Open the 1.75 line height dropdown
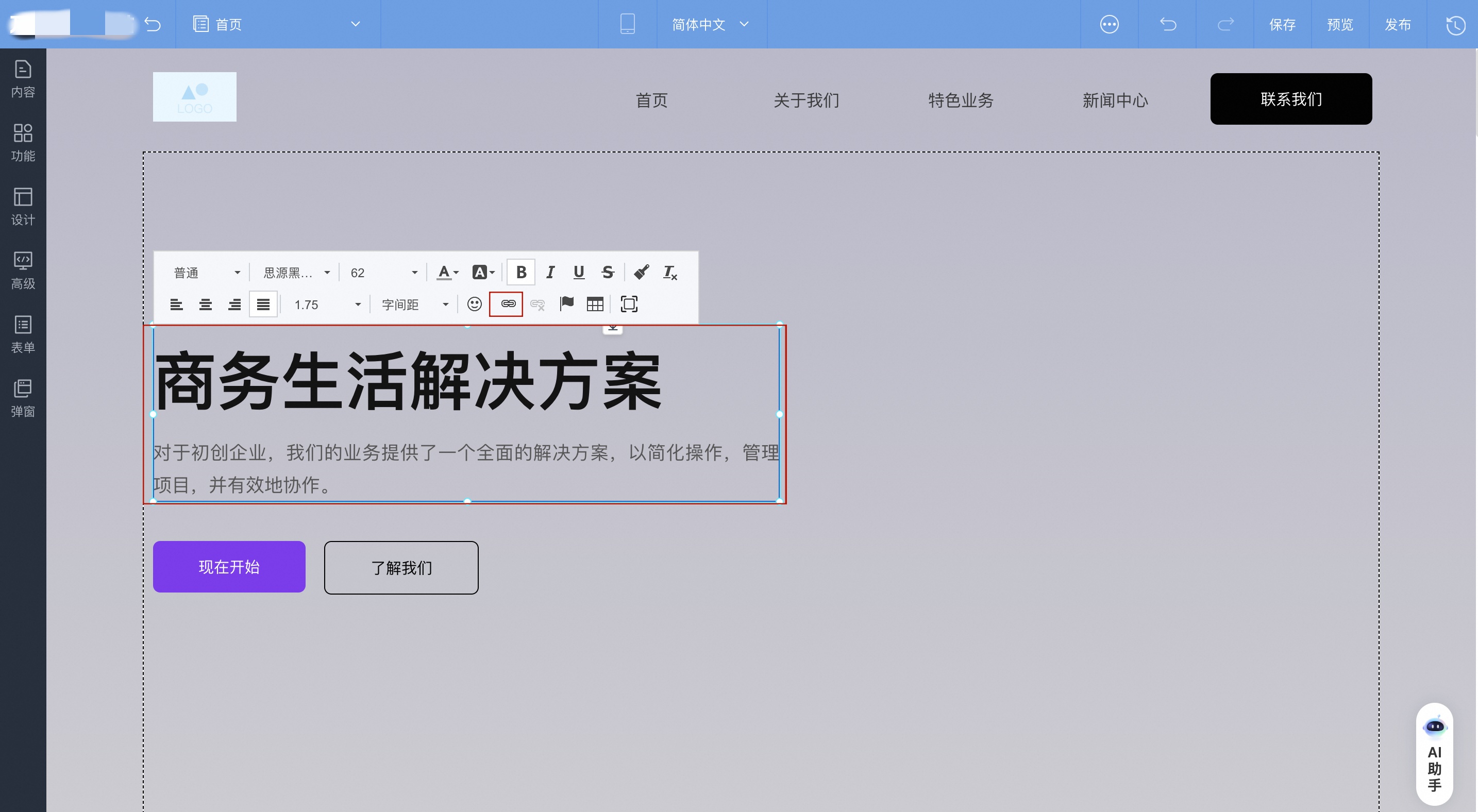This screenshot has width=1478, height=812. (x=325, y=304)
